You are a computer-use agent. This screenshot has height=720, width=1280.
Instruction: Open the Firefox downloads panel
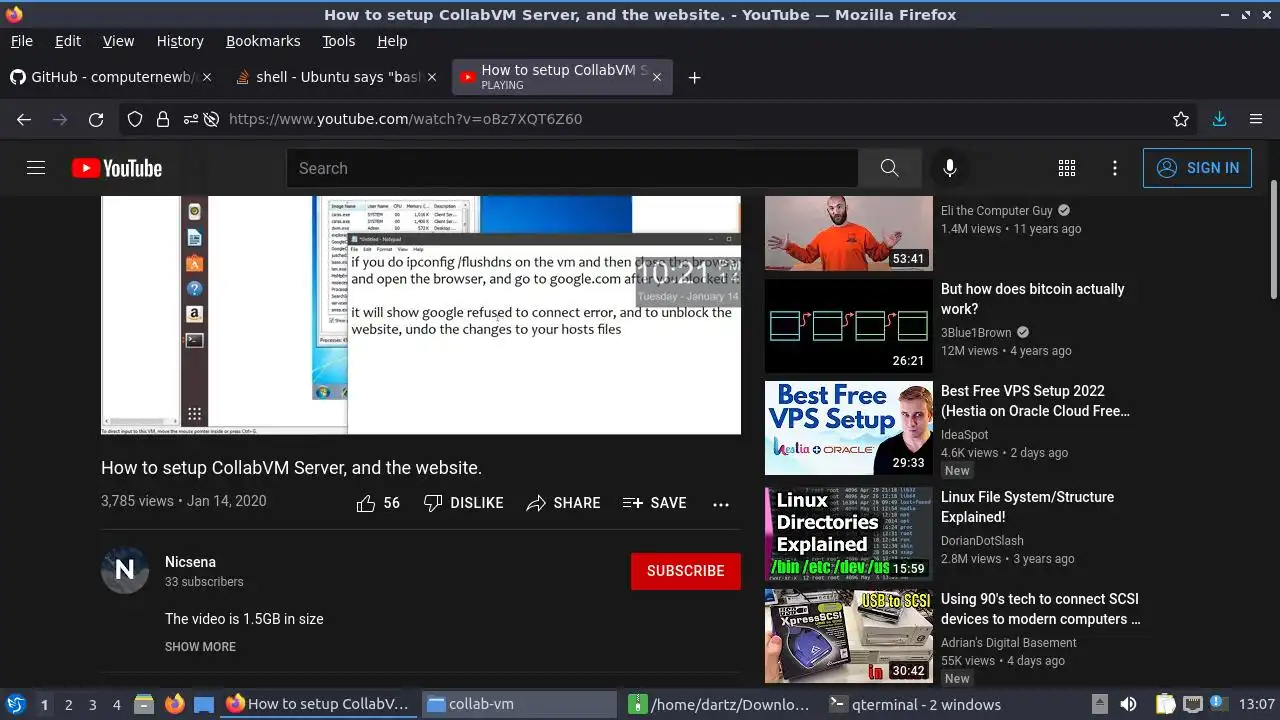point(1219,119)
